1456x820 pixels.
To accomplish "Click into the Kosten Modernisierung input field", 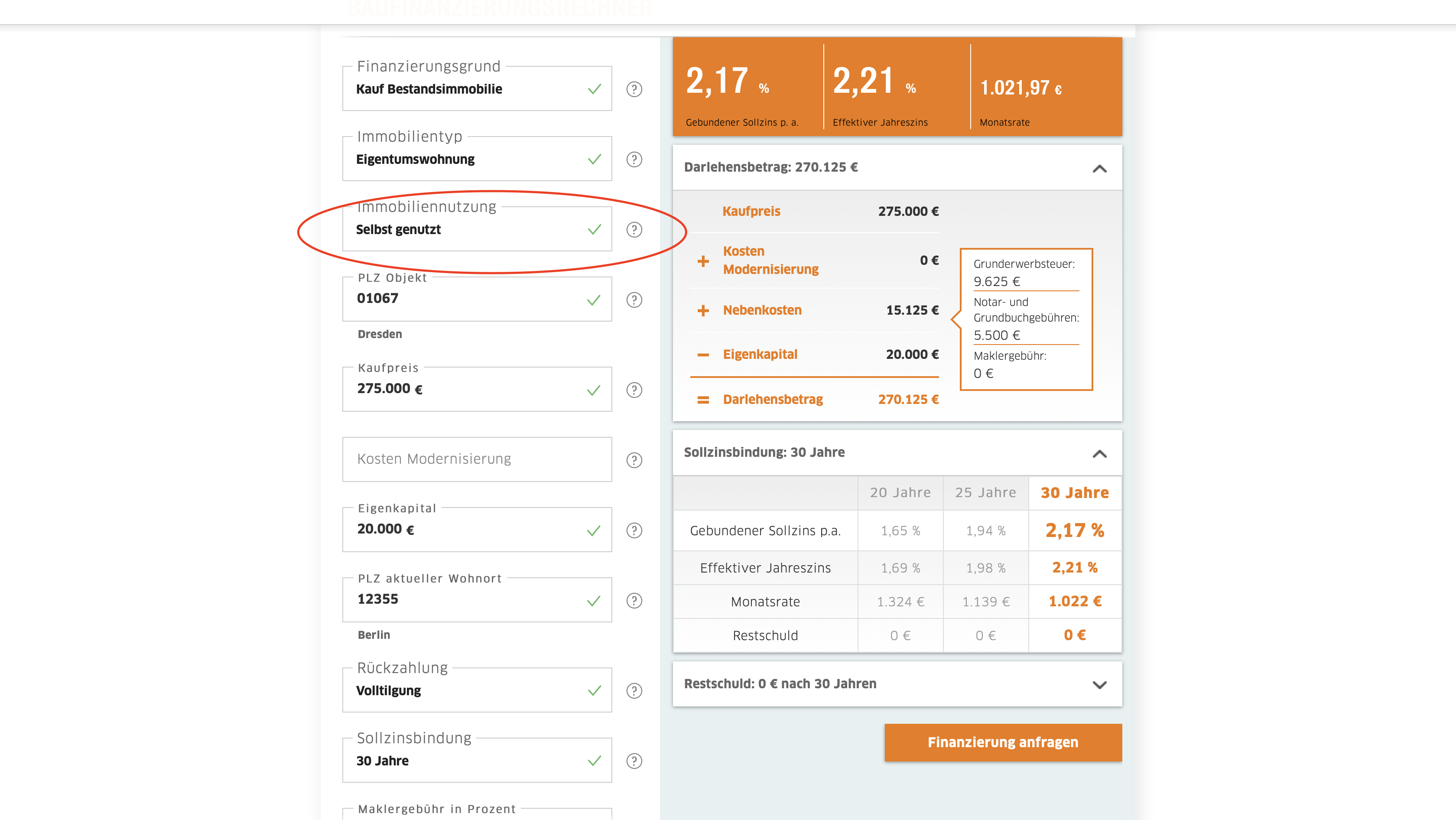I will (x=477, y=459).
